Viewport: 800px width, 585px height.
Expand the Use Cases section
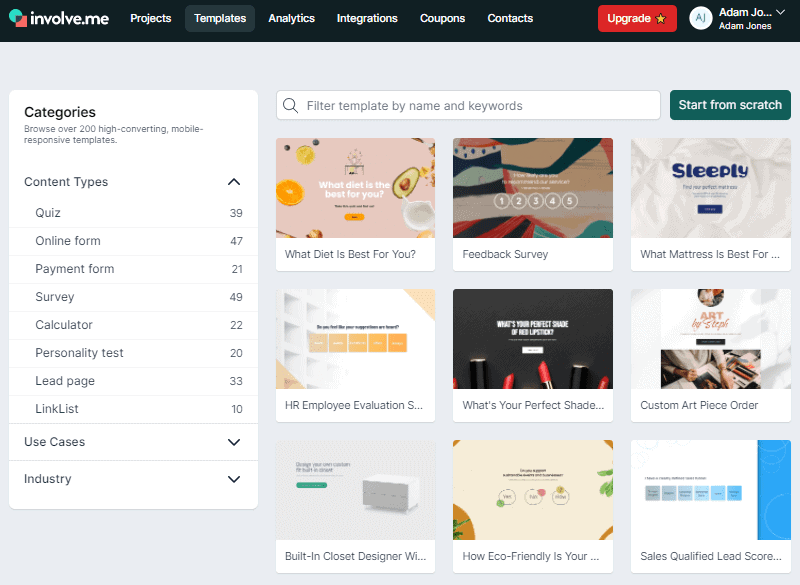click(234, 442)
